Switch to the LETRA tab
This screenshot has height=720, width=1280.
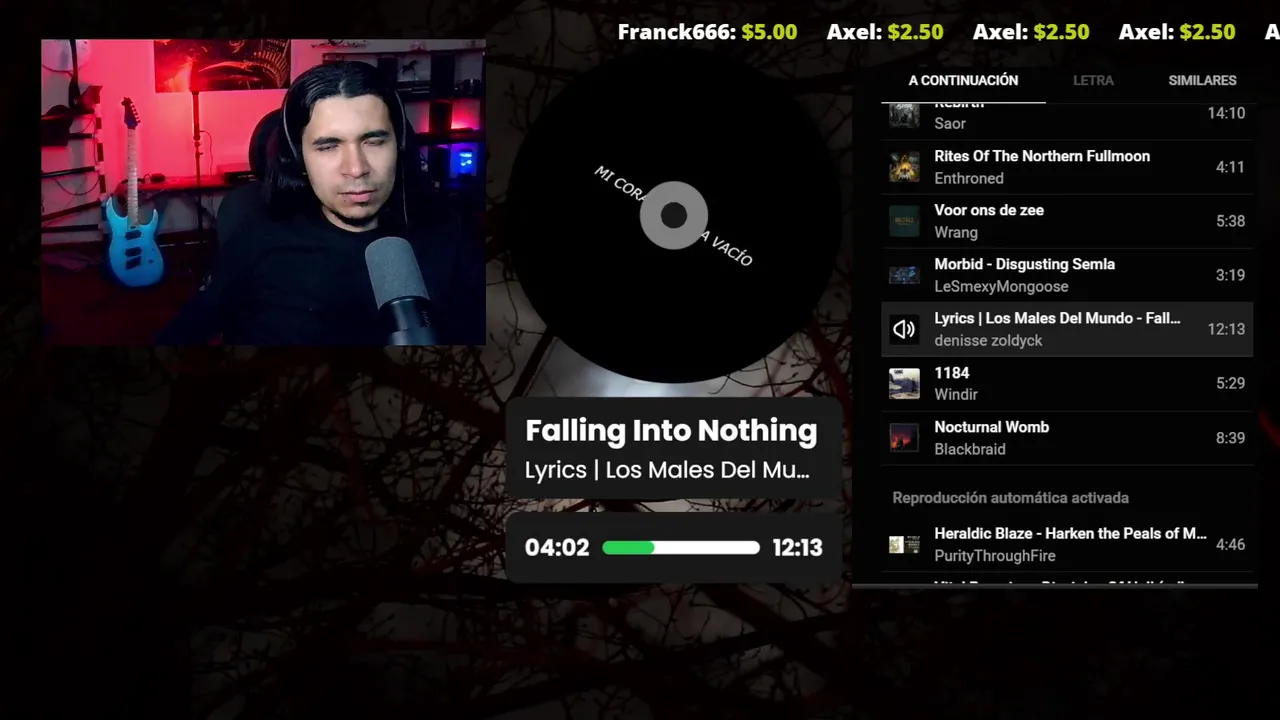(x=1093, y=80)
